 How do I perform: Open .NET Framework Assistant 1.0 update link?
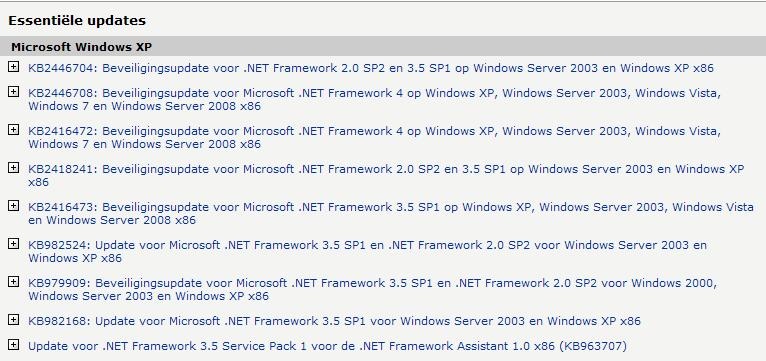click(327, 346)
